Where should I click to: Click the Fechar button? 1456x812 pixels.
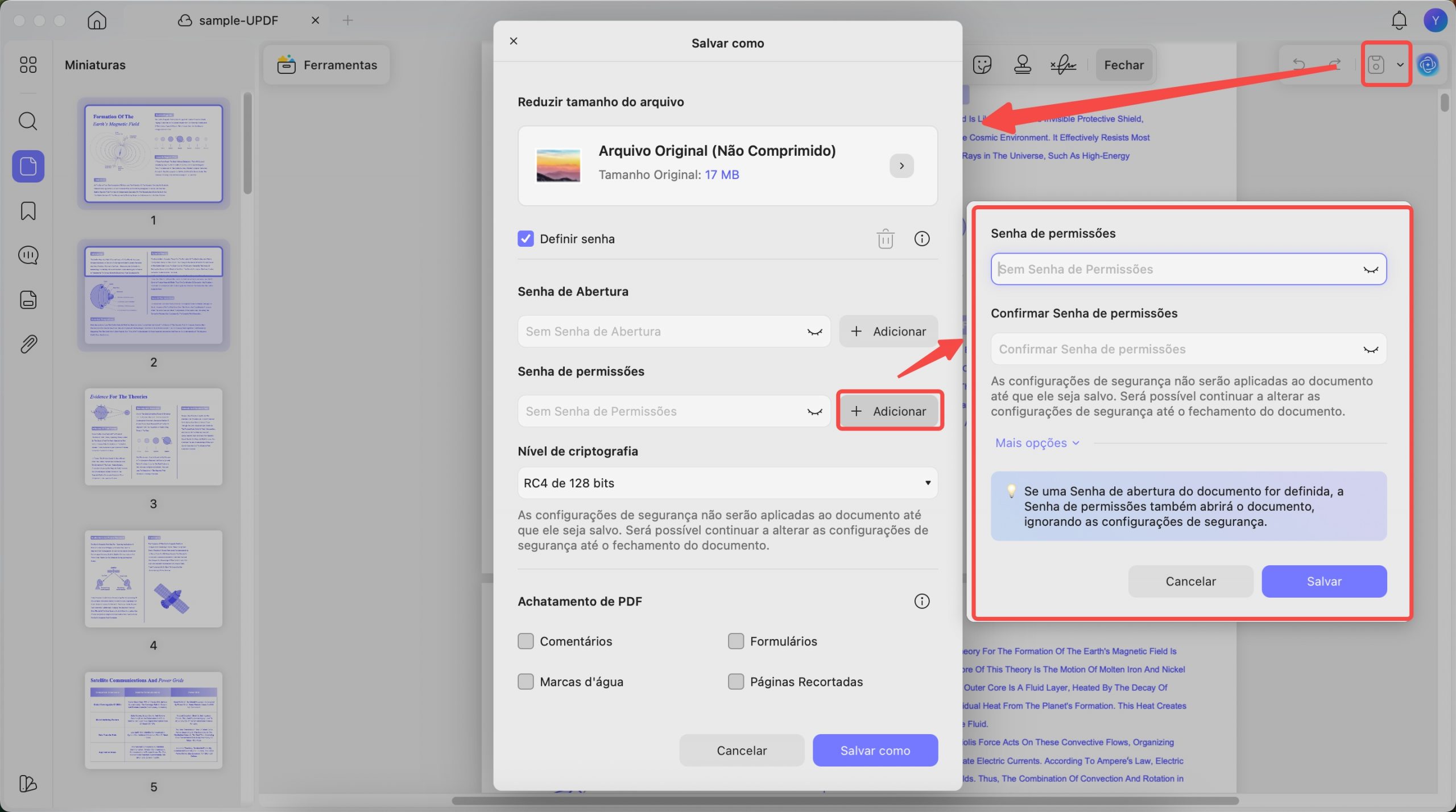tap(1124, 65)
